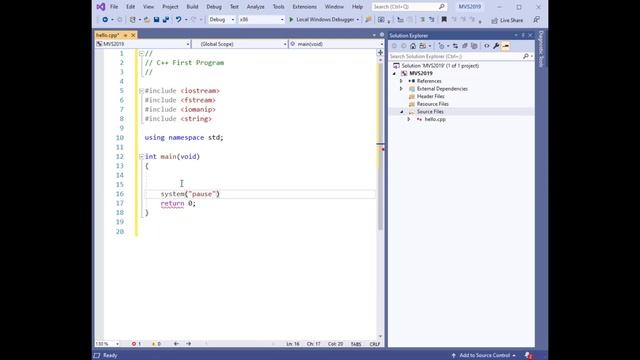Viewport: 640px width, 360px height.
Task: Open the Build menu
Action: click(192, 7)
